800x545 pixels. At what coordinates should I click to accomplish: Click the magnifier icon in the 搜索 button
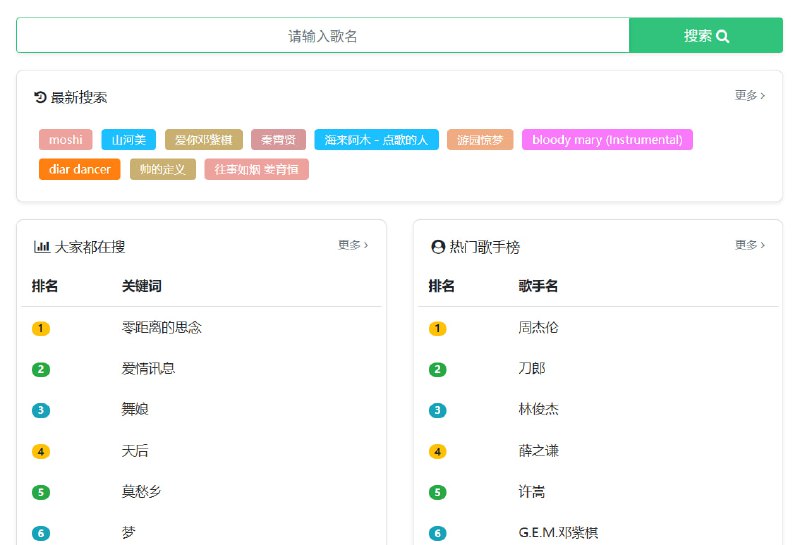[723, 36]
